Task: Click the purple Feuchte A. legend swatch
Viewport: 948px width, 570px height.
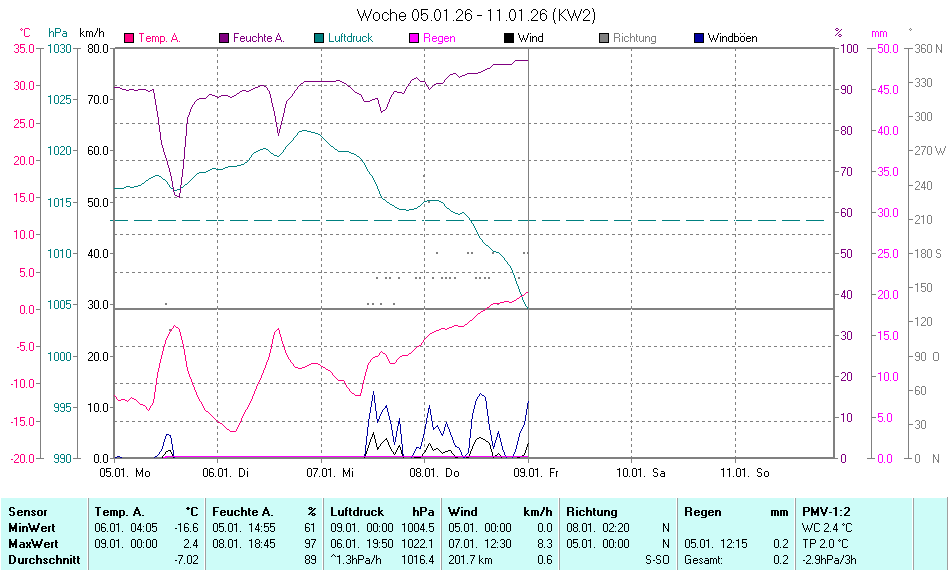Action: pyautogui.click(x=224, y=38)
